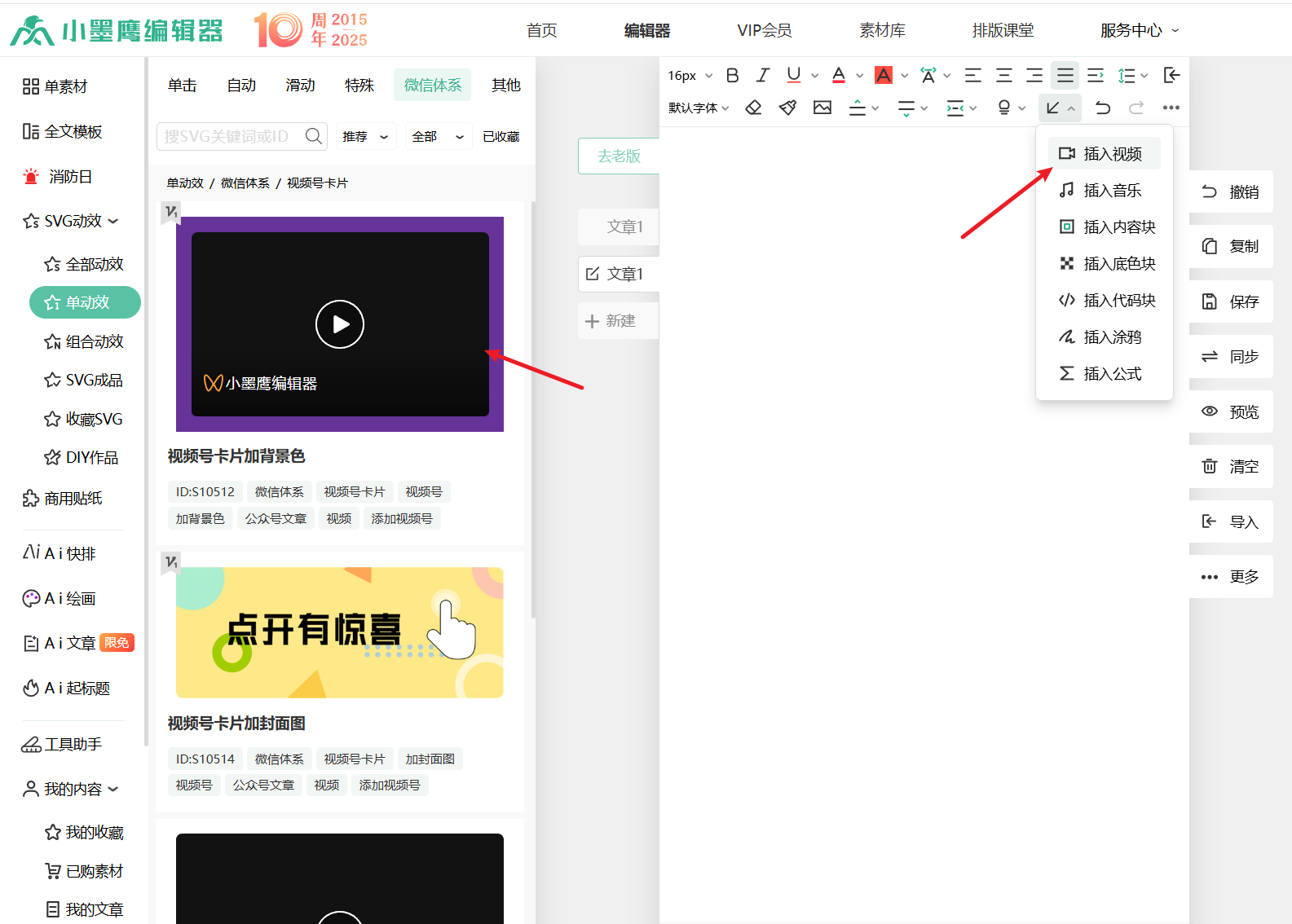Image resolution: width=1292 pixels, height=924 pixels.
Task: Open the 默认字体 font dropdown
Action: click(x=699, y=108)
